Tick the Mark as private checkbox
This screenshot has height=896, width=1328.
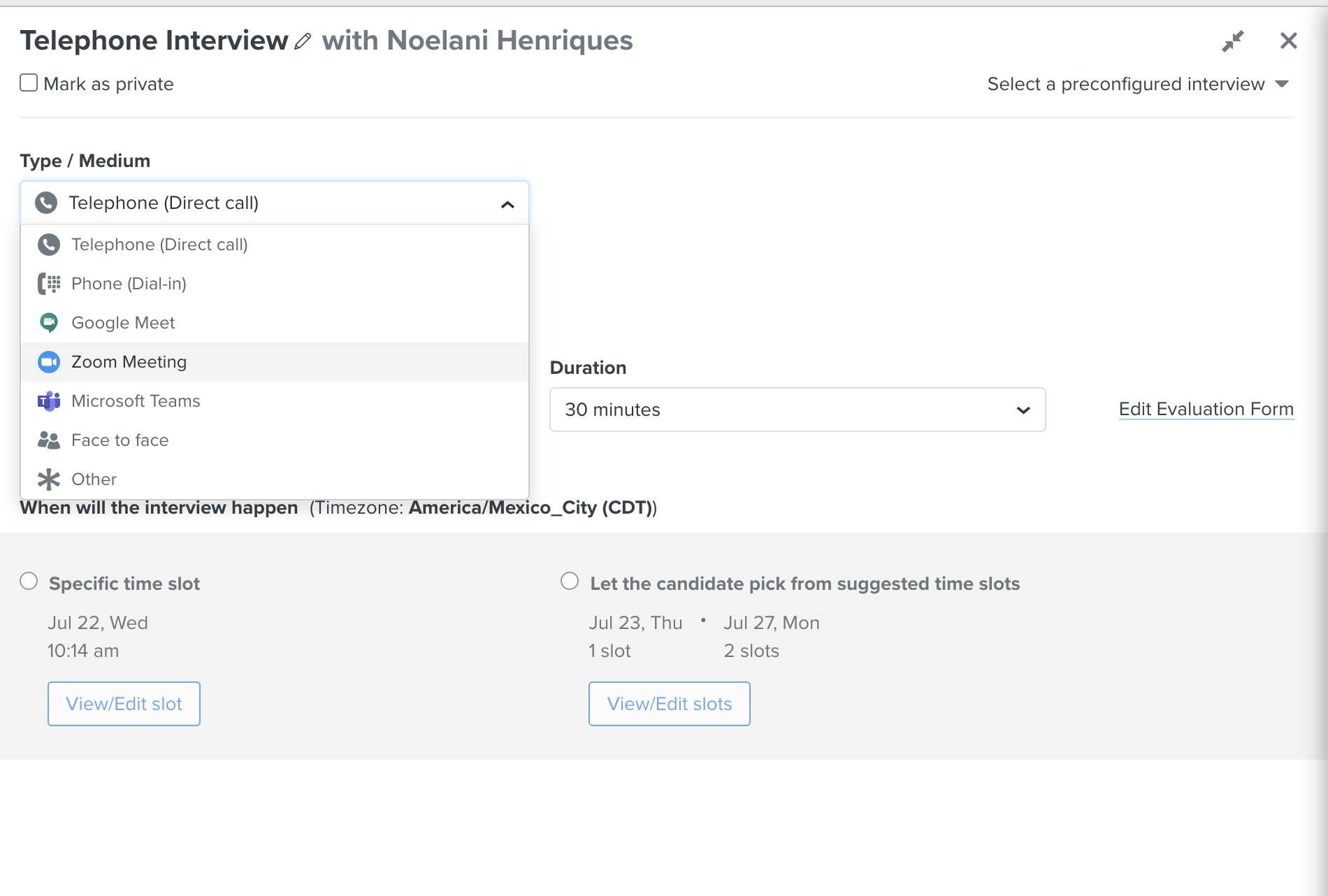click(29, 82)
